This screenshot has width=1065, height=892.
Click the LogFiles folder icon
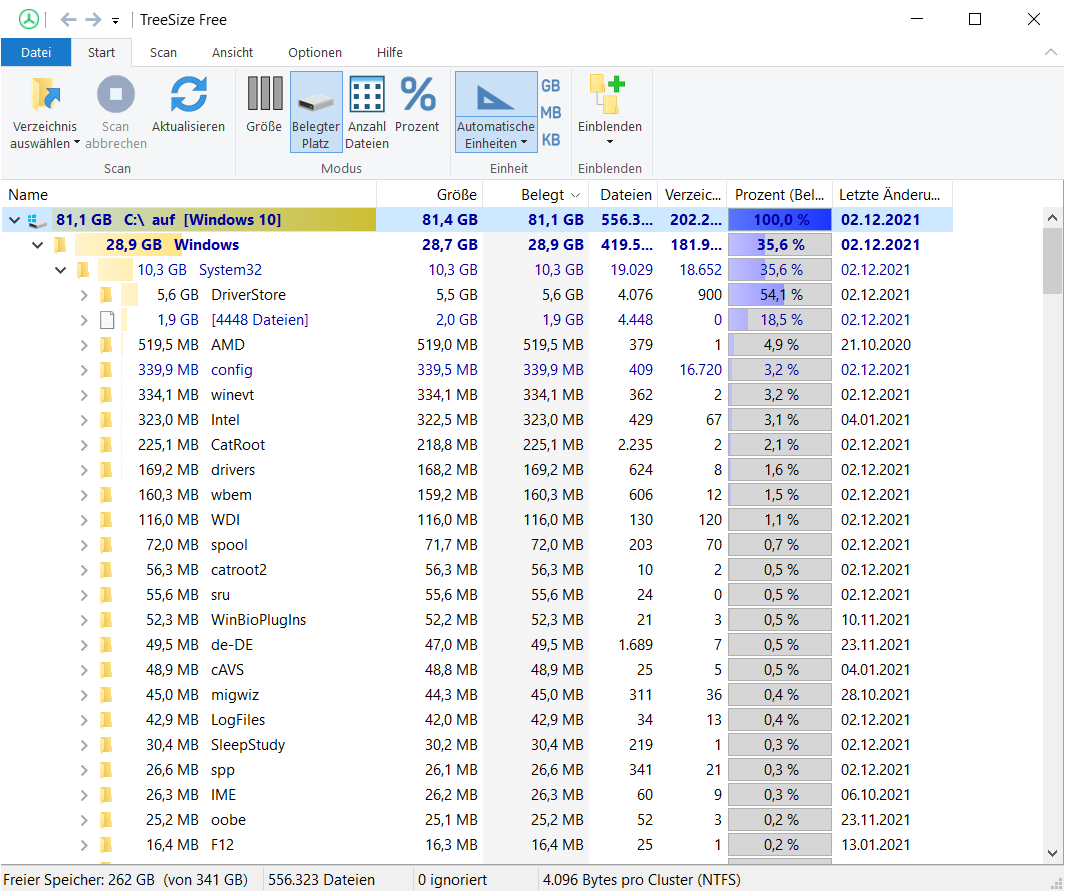[107, 720]
